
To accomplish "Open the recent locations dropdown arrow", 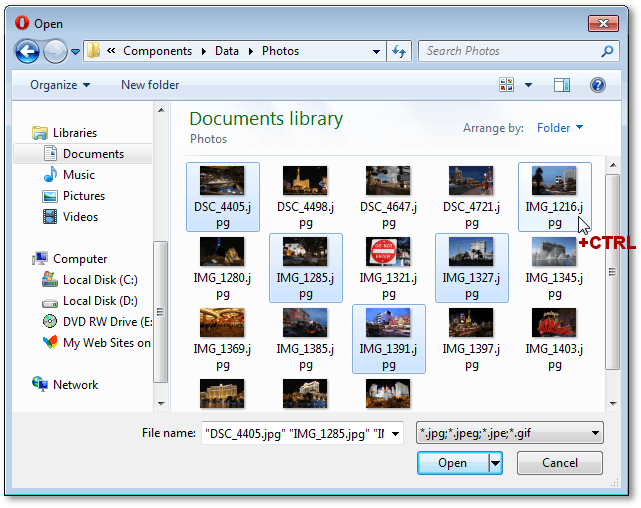I will pyautogui.click(x=75, y=52).
